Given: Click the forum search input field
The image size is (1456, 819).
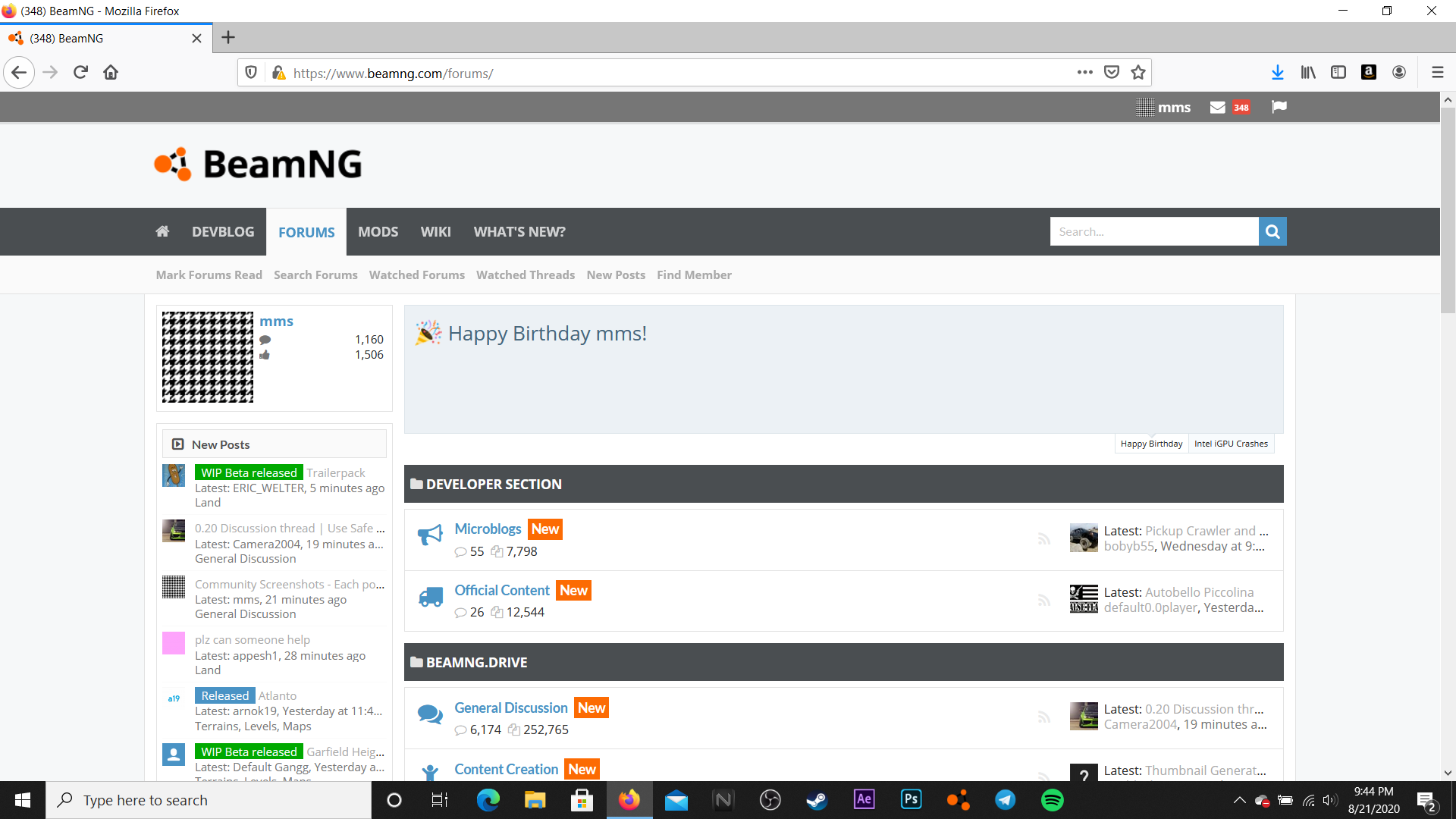Looking at the screenshot, I should tap(1153, 231).
